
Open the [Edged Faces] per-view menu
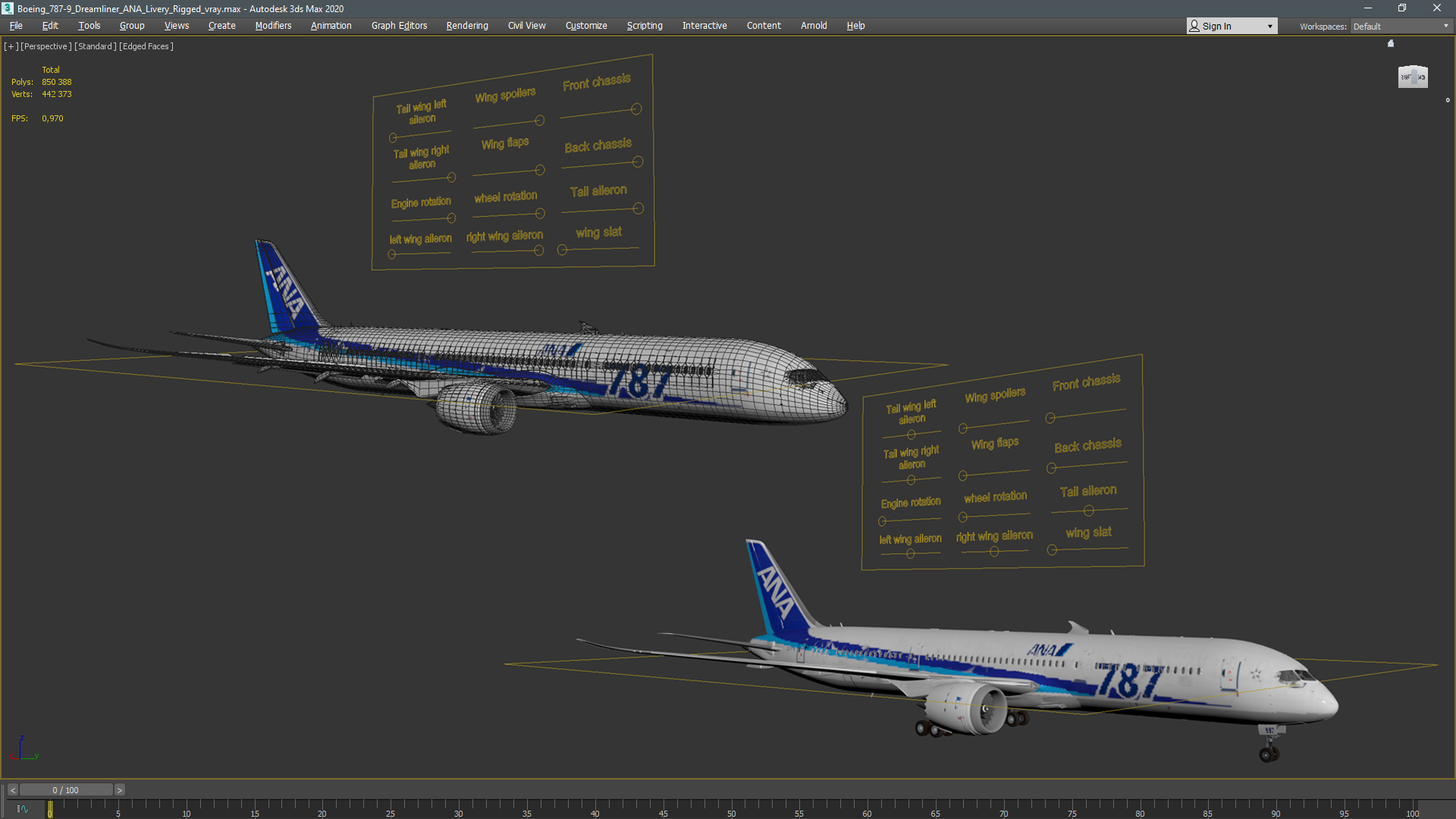pyautogui.click(x=146, y=46)
